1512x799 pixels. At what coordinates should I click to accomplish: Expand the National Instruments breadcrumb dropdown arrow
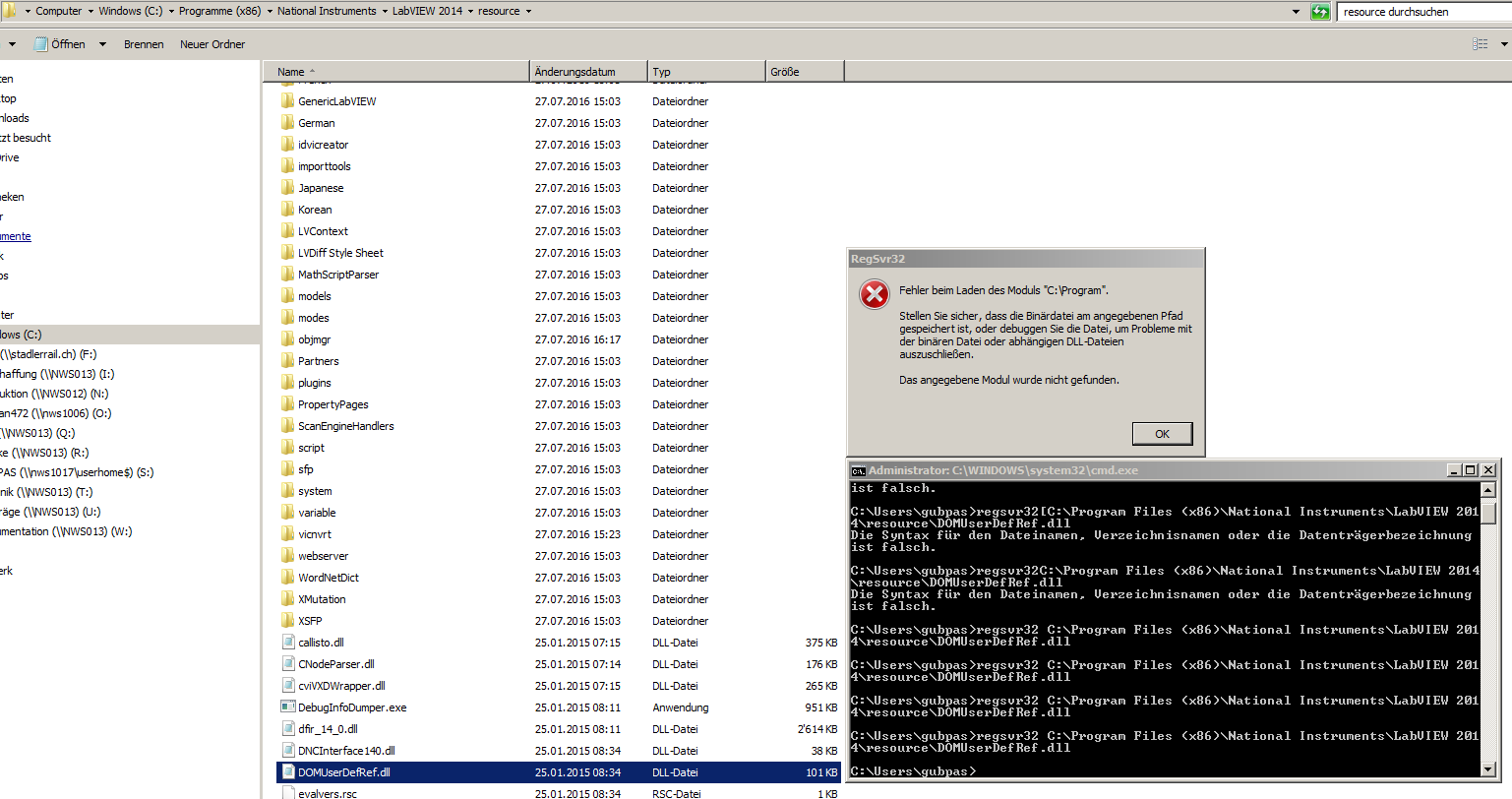(x=385, y=12)
